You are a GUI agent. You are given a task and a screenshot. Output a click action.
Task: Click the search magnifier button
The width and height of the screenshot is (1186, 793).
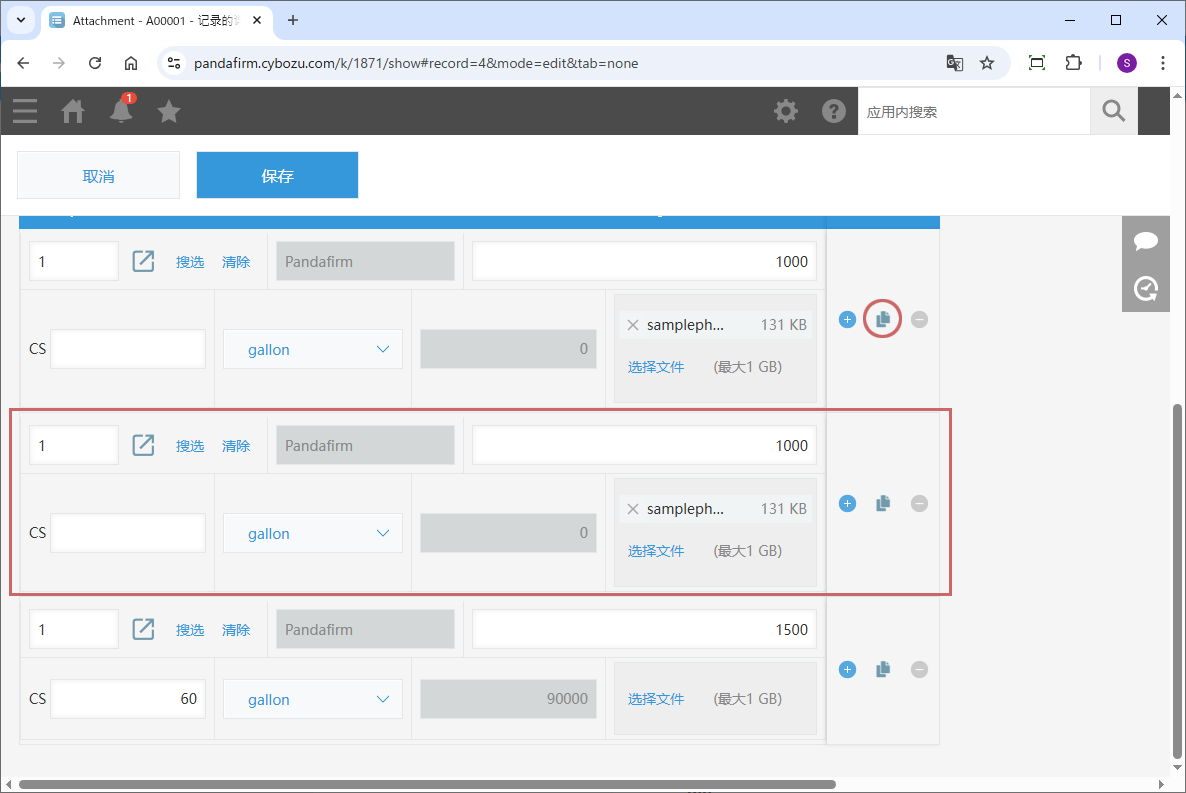pyautogui.click(x=1113, y=111)
